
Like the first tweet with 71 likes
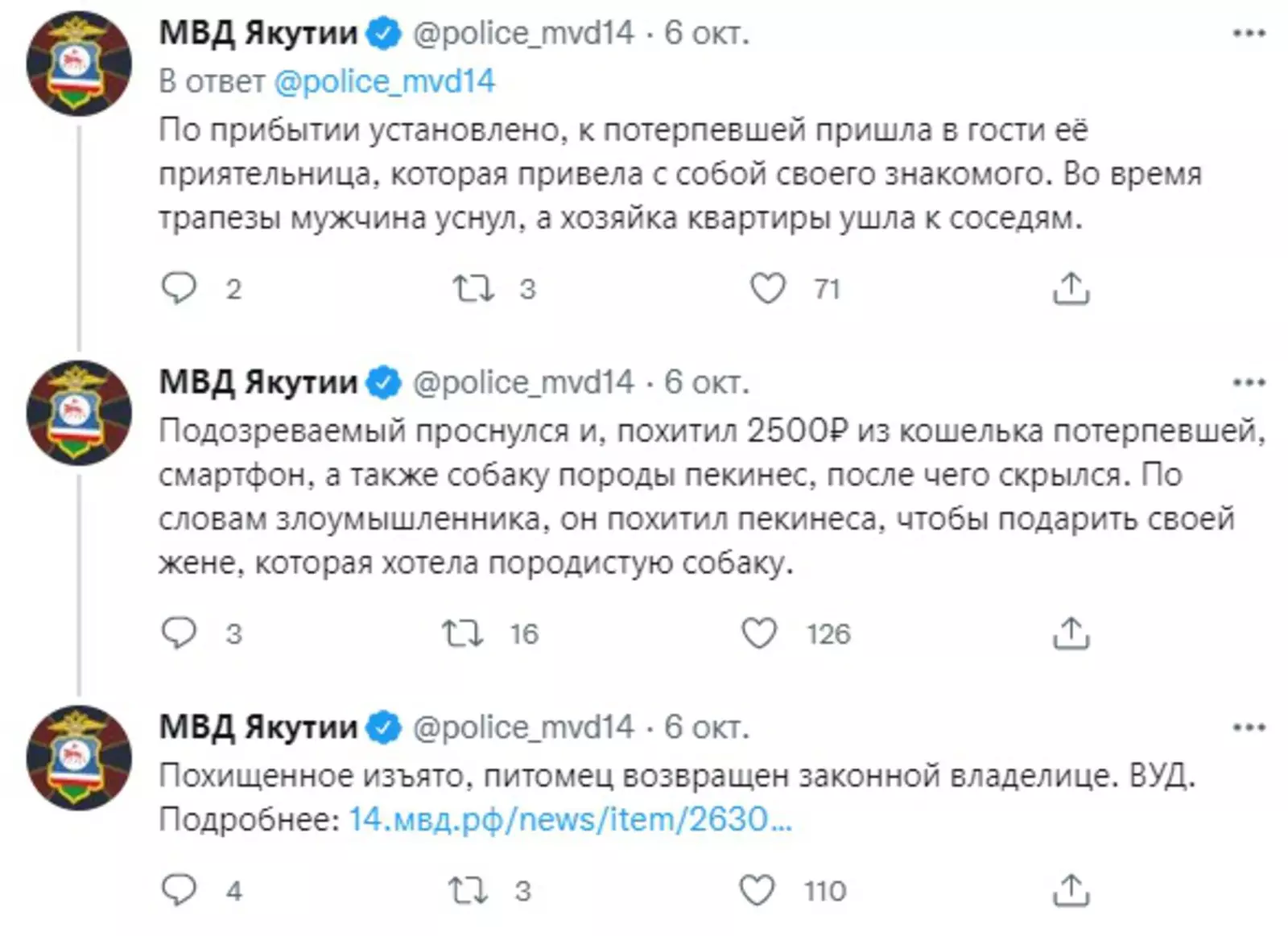(x=767, y=287)
